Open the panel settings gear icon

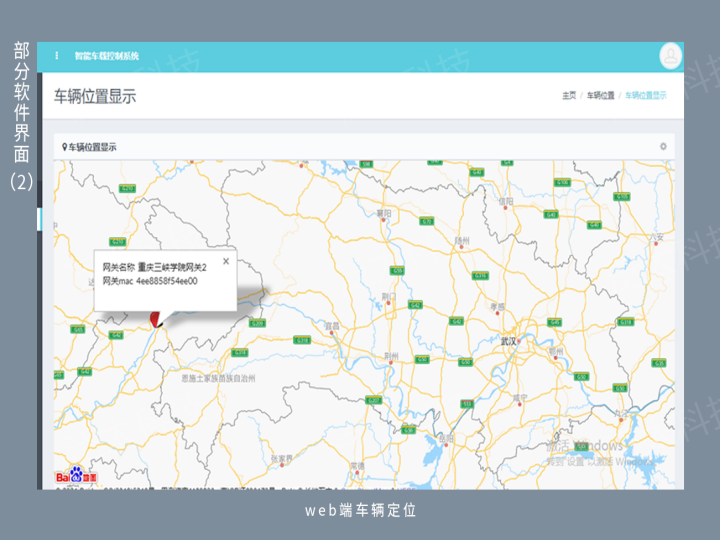tap(663, 147)
